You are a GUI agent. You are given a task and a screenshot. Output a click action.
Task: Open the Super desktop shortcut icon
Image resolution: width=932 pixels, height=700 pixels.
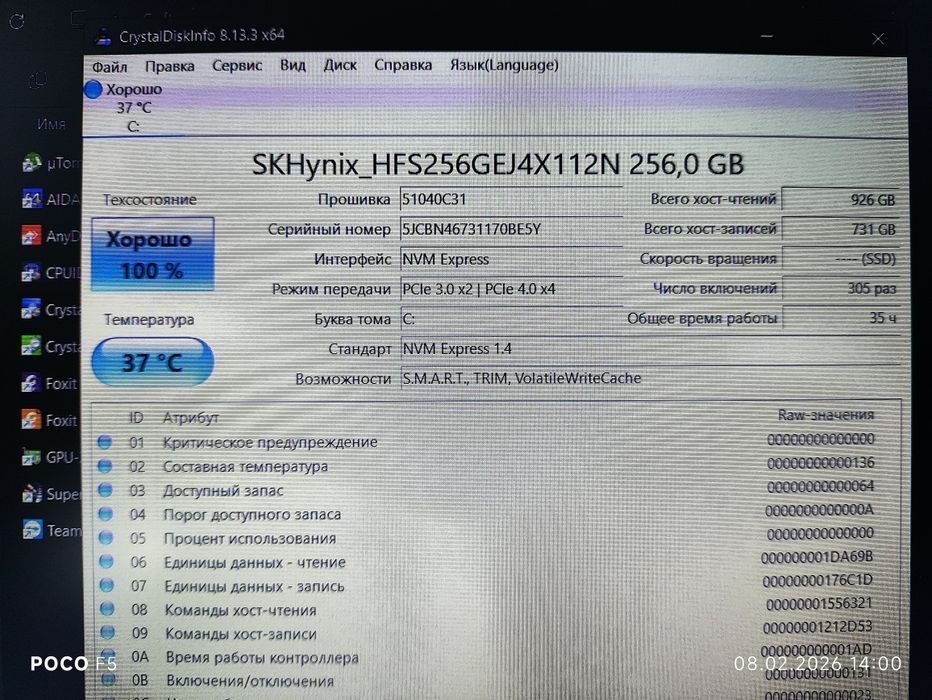[x=32, y=494]
